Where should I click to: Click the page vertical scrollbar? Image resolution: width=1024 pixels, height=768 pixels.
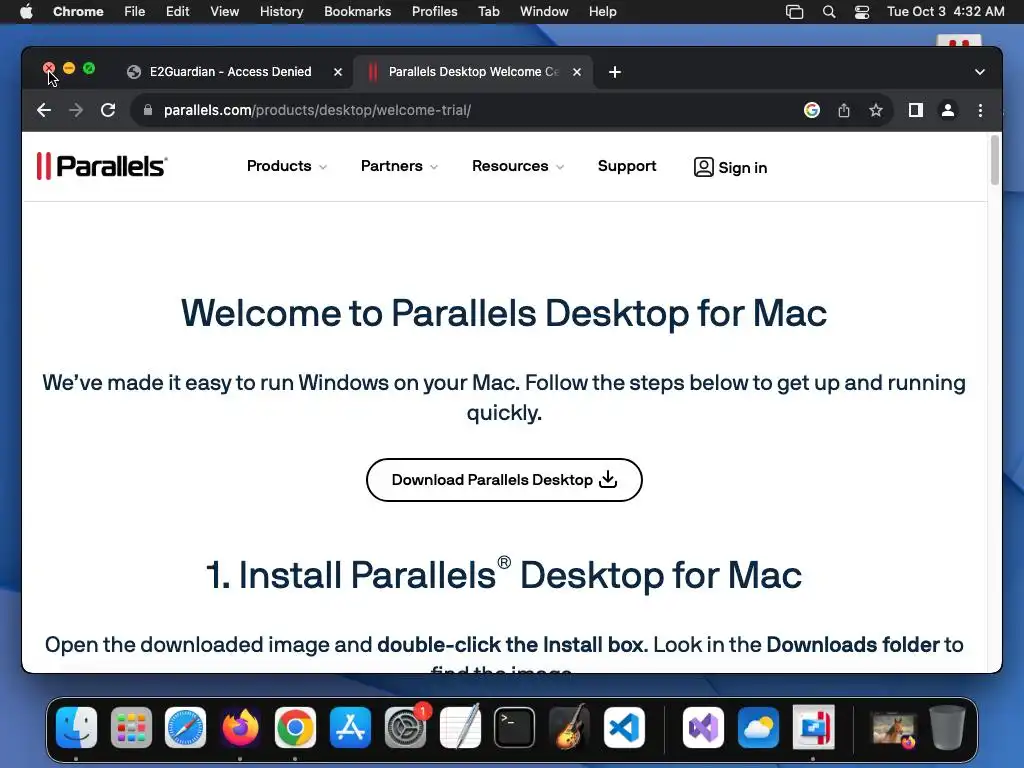point(995,160)
